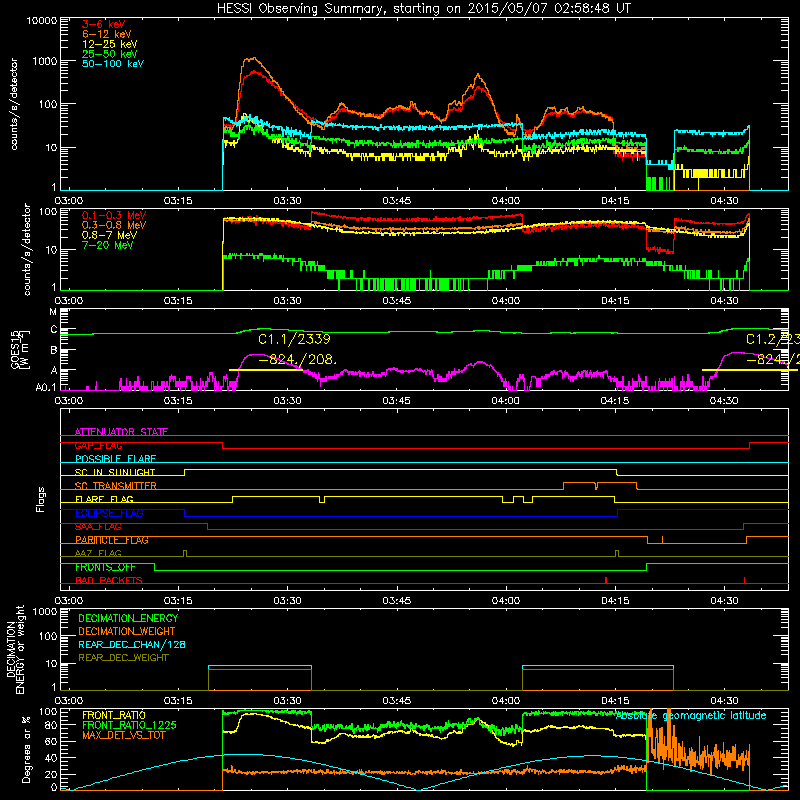The width and height of the screenshot is (800, 800).
Task: Select the PARTICLE_FLAG label
Action: (x=112, y=540)
